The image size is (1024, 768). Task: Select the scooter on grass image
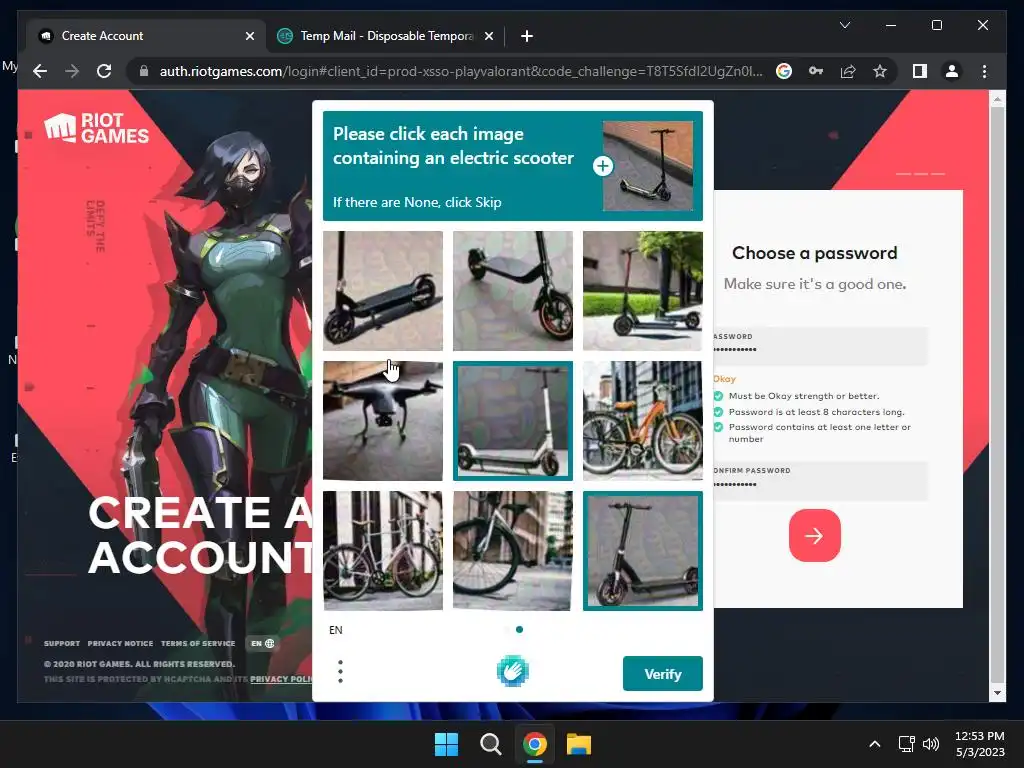point(643,291)
